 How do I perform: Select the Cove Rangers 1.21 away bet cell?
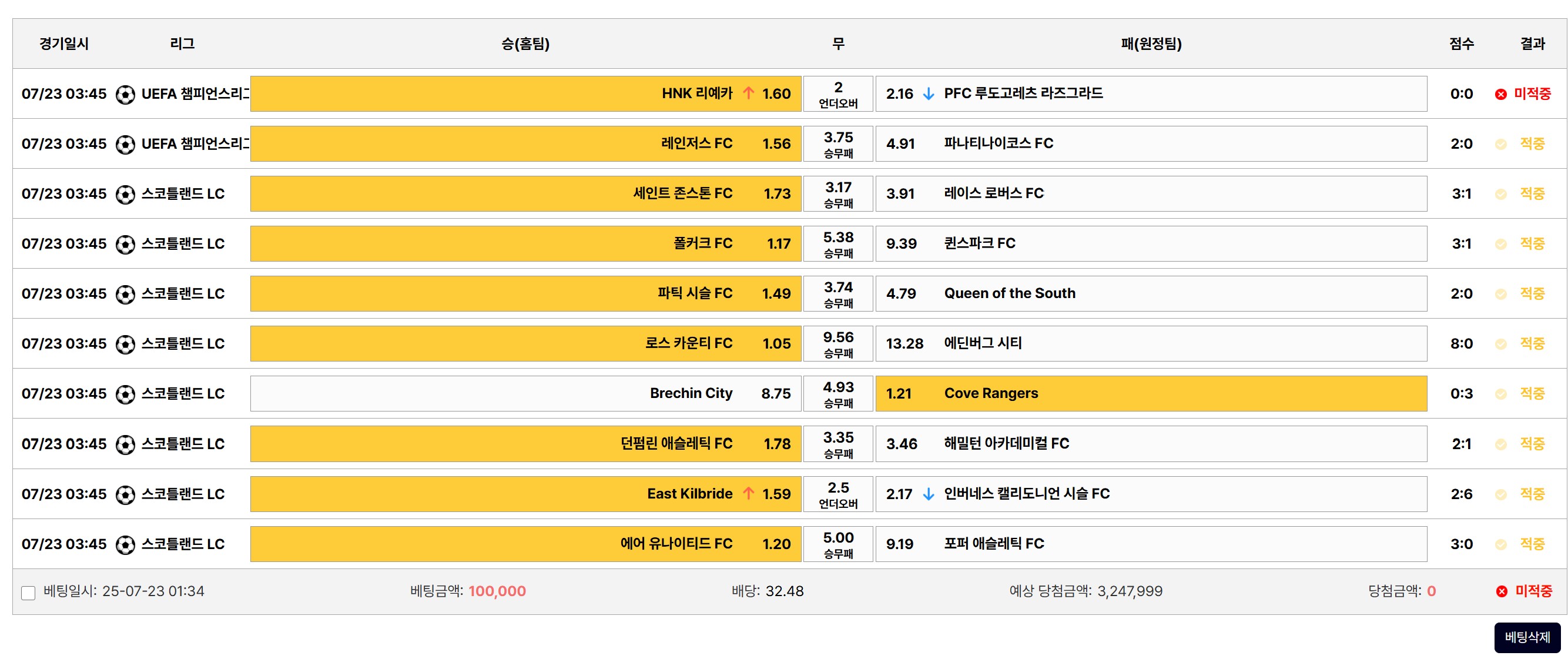[1151, 393]
